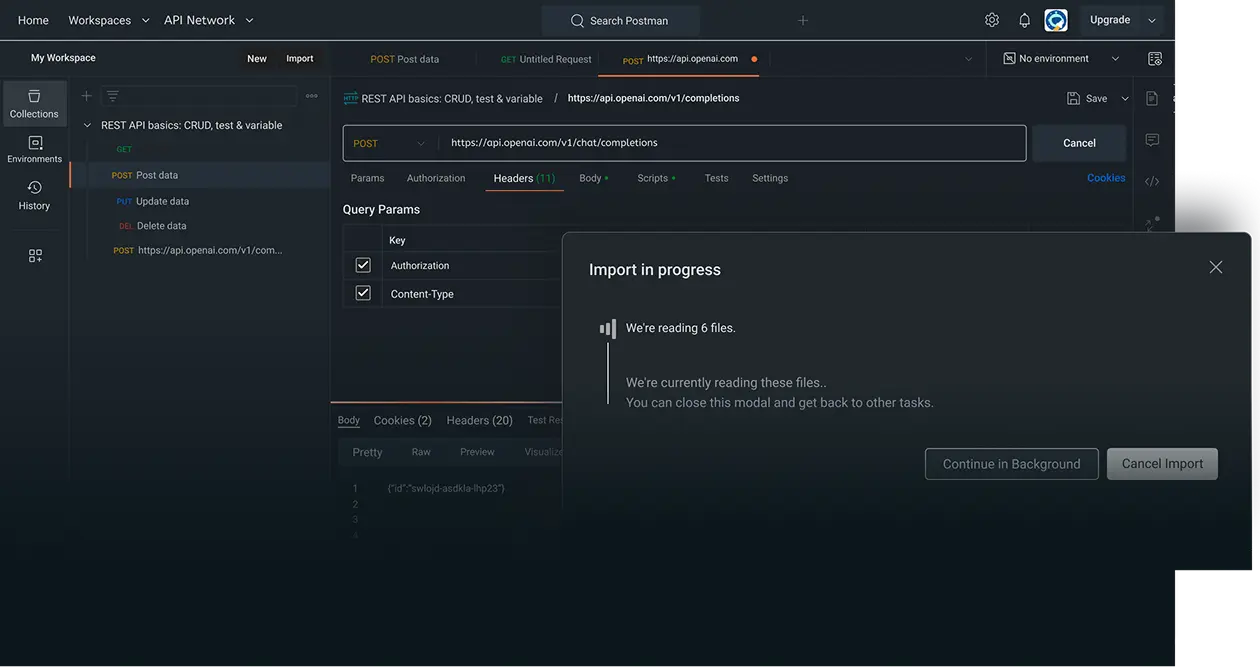This screenshot has height=667, width=1260.
Task: Expand the chevron beside the Upgrade button
Action: [1152, 20]
